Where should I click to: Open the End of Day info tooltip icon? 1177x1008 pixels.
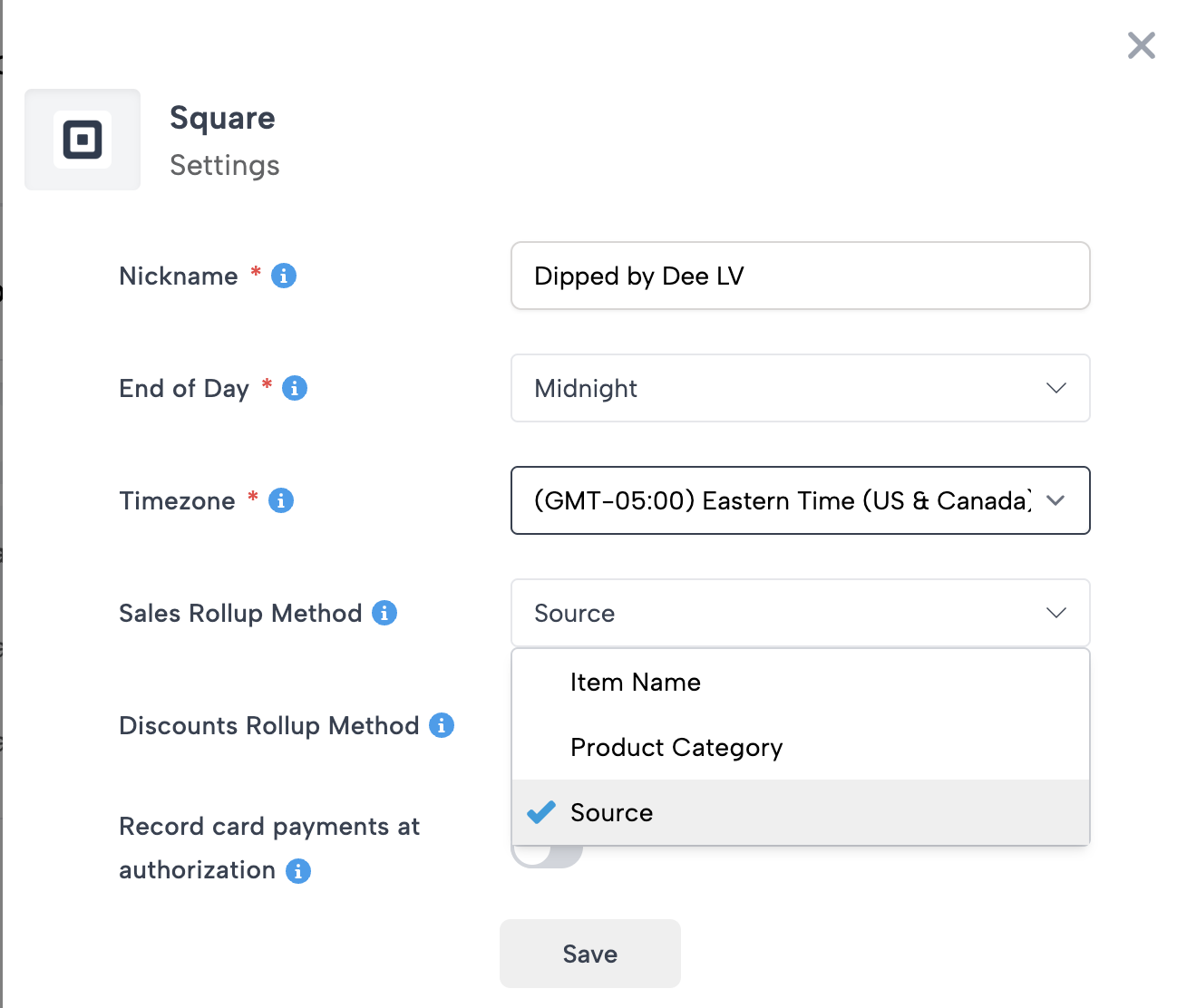(295, 388)
